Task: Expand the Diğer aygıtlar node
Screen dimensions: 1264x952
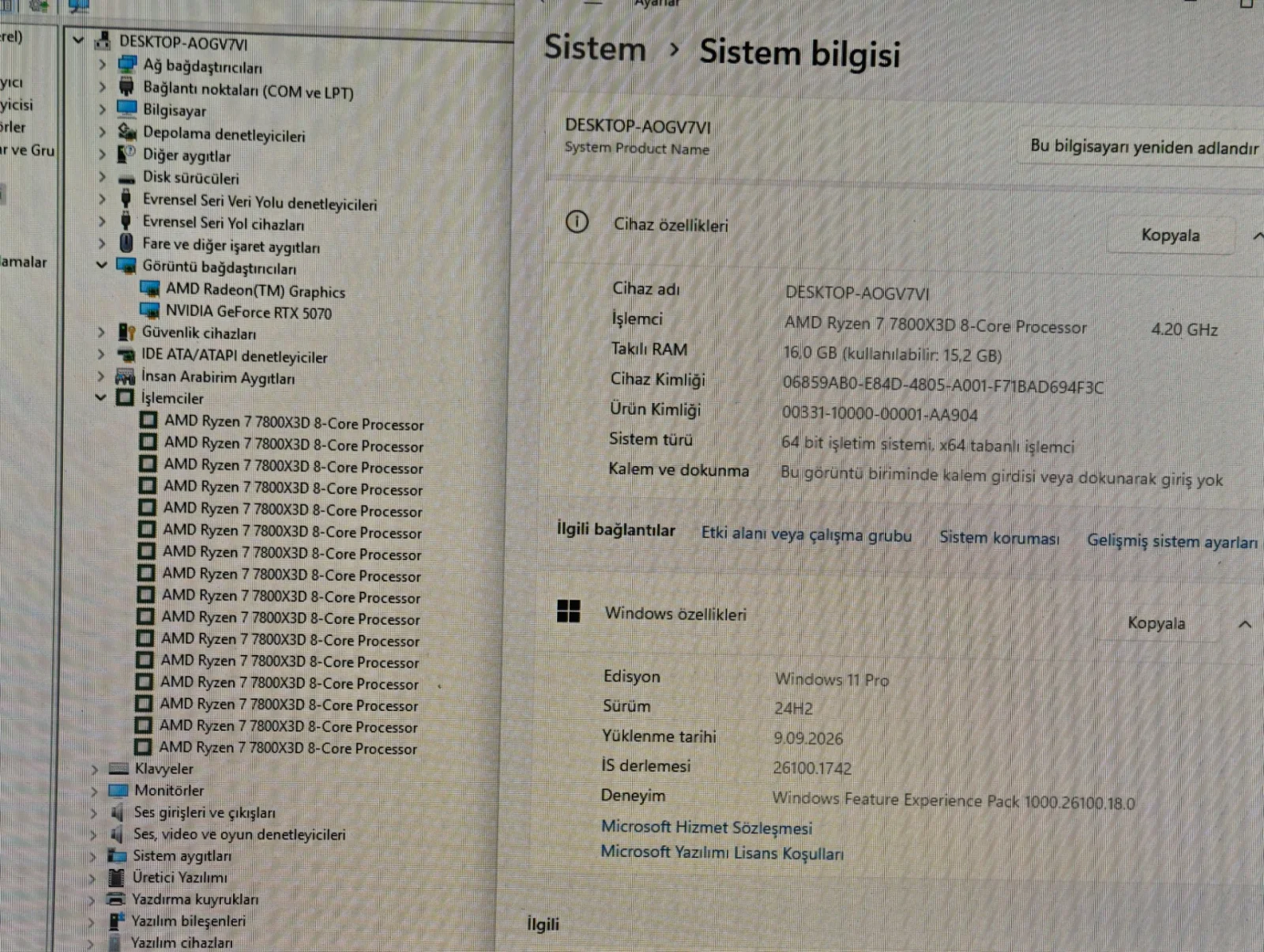Action: (x=103, y=153)
